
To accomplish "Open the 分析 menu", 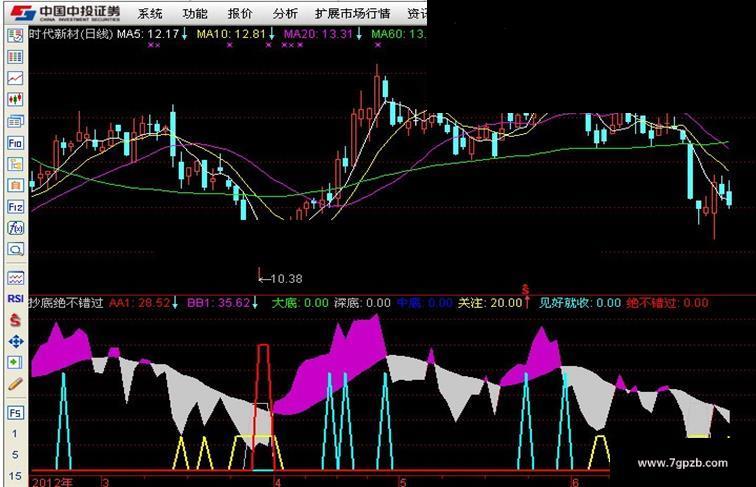I will (x=285, y=14).
